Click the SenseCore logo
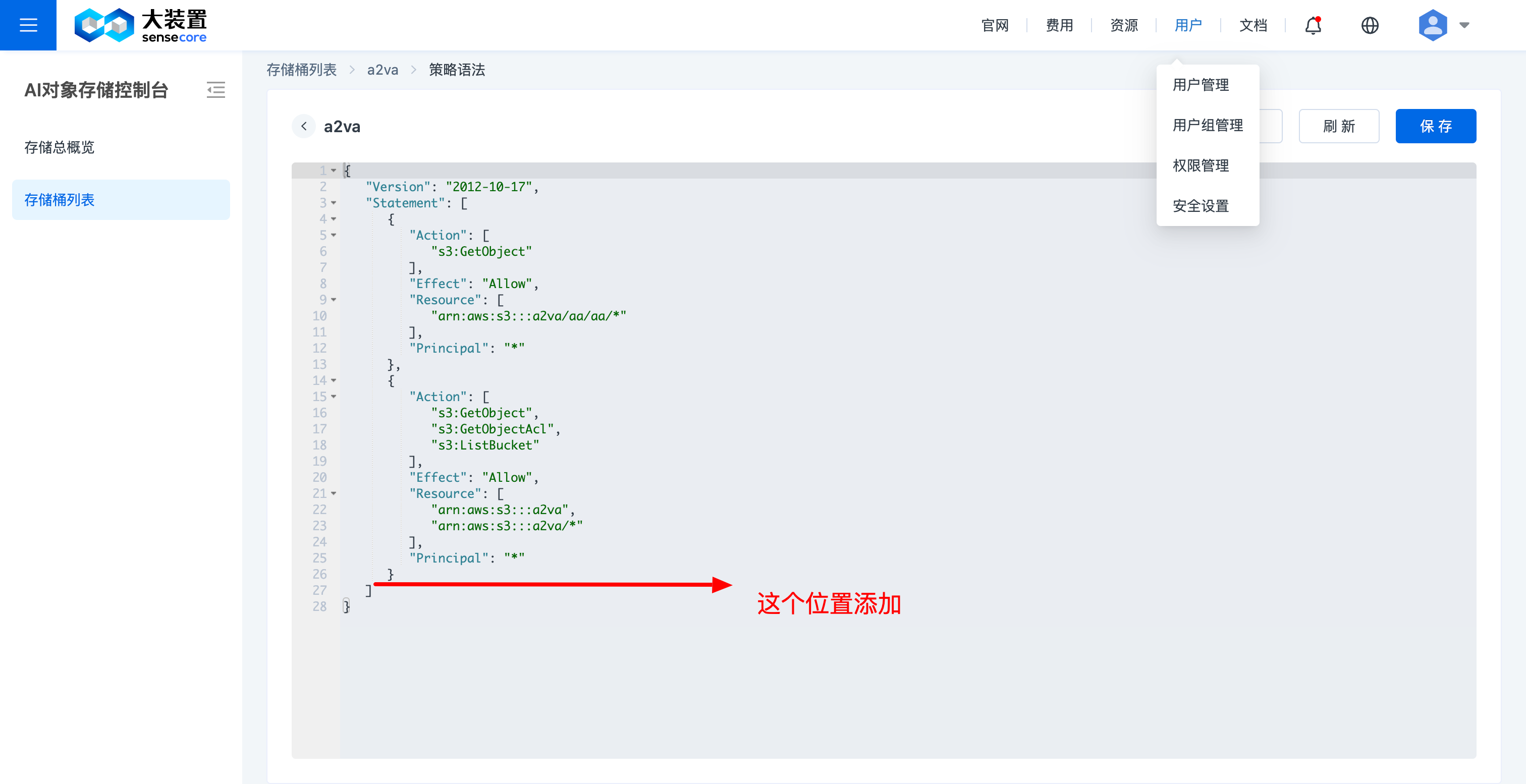 click(140, 25)
